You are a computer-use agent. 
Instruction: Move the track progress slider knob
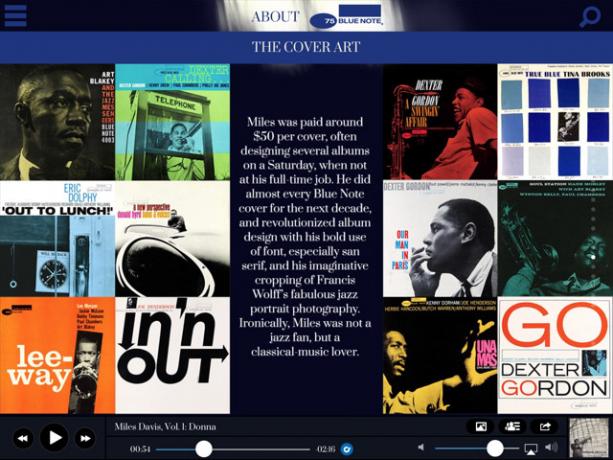point(204,449)
